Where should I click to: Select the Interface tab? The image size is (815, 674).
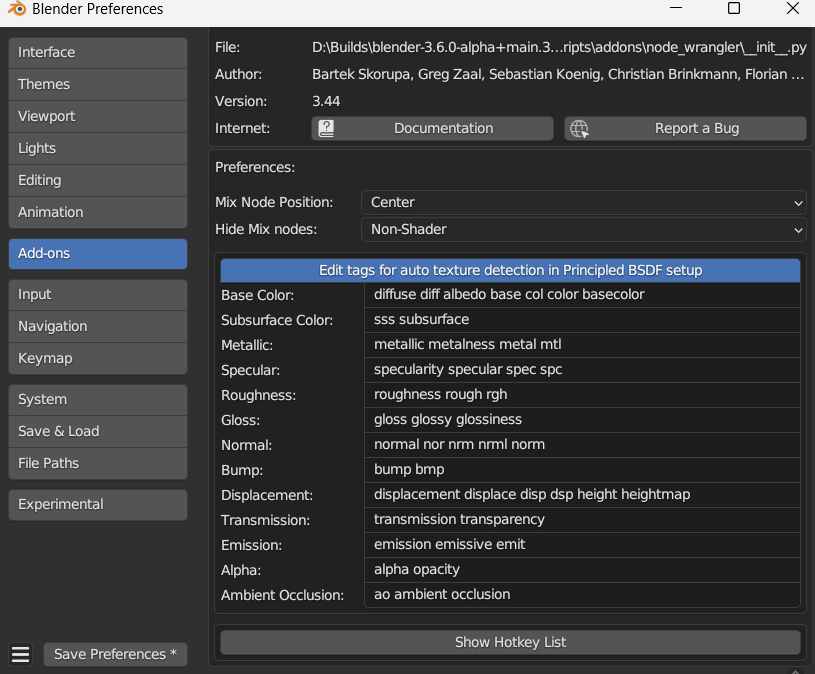click(x=97, y=52)
